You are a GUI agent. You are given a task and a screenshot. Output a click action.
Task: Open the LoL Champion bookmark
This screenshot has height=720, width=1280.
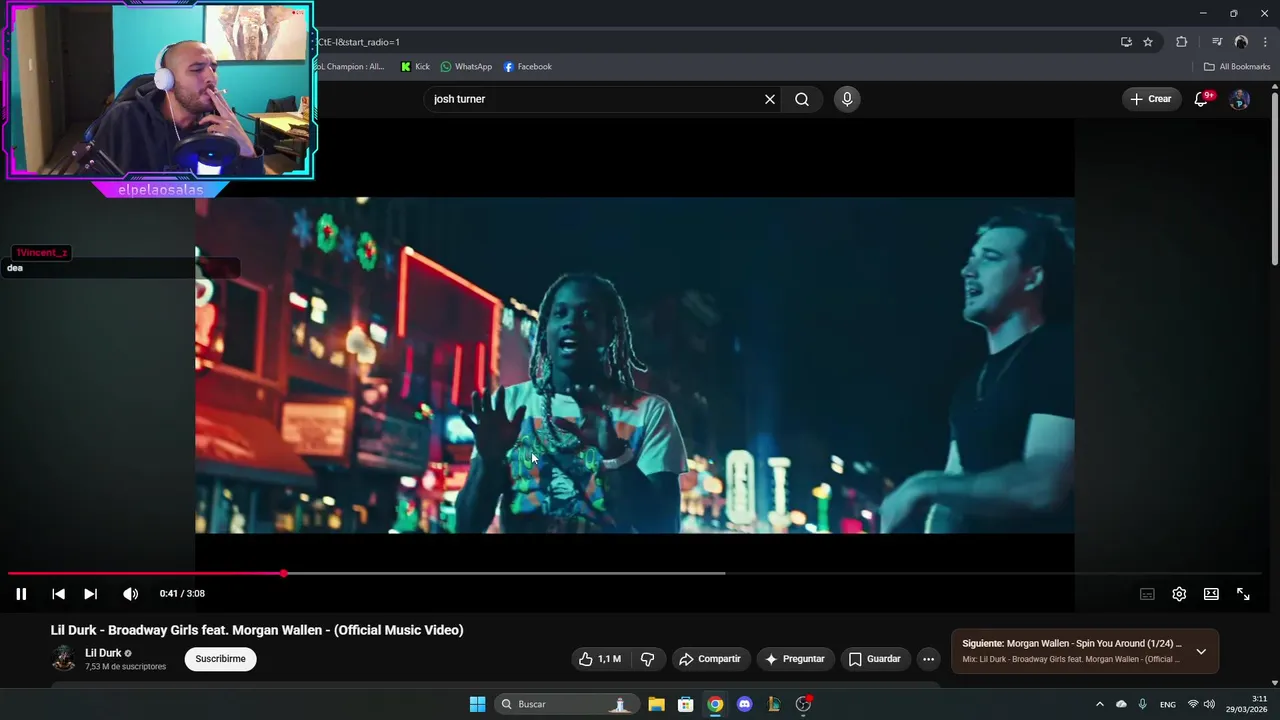coord(351,67)
